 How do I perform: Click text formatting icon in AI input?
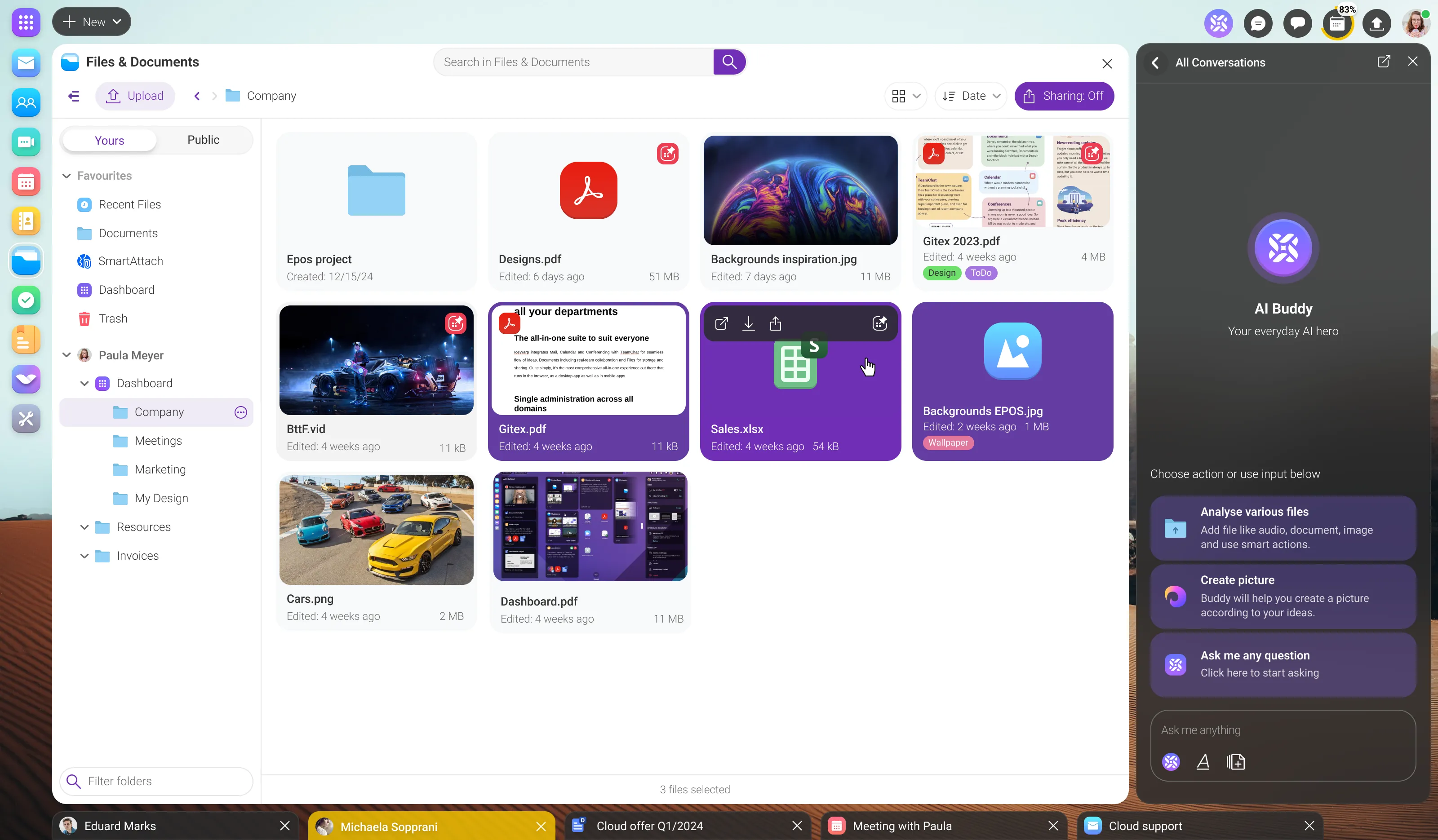[1203, 761]
